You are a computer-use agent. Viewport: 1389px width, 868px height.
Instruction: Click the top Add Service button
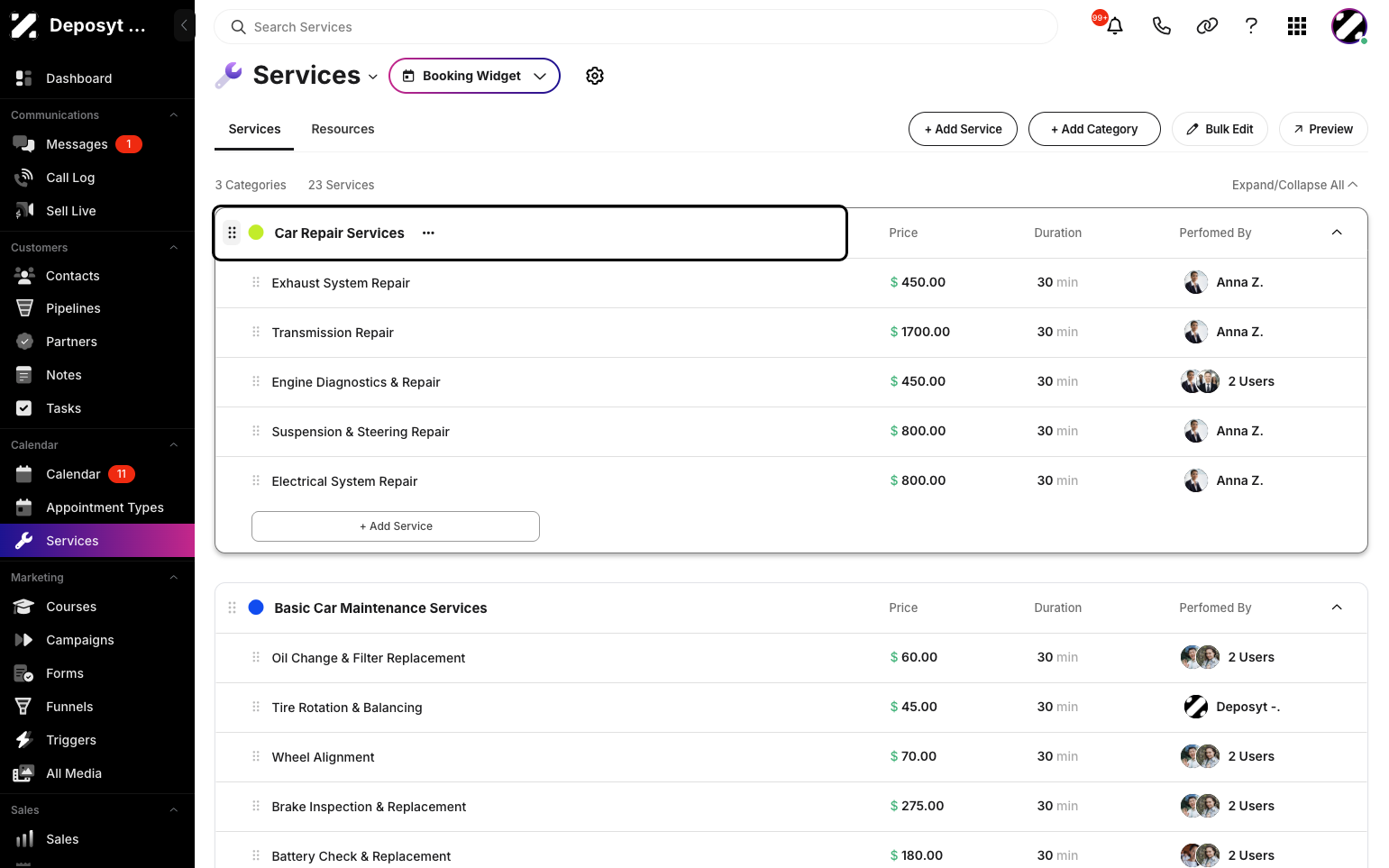(x=963, y=129)
